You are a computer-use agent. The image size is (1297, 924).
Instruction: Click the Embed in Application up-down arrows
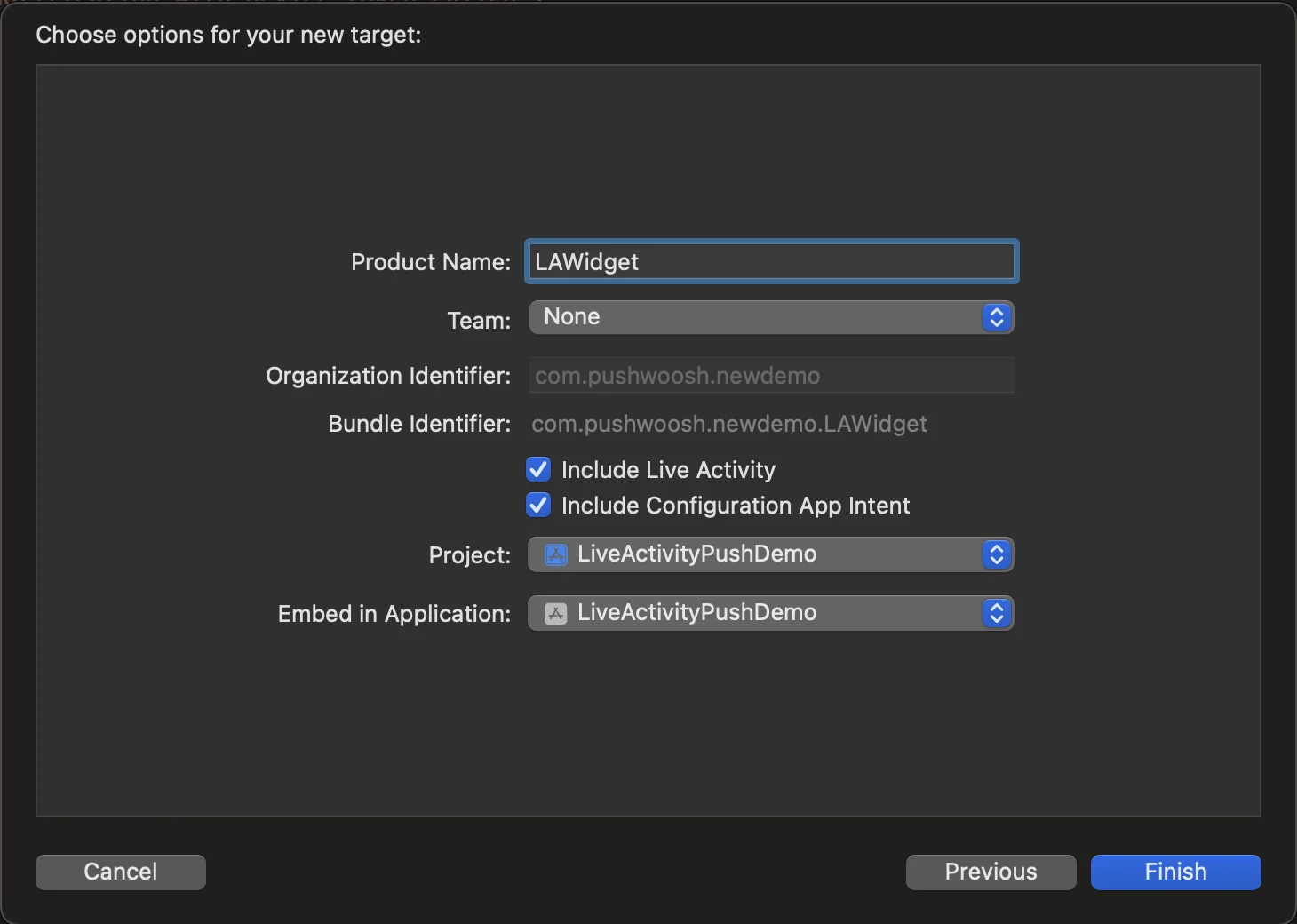(996, 614)
